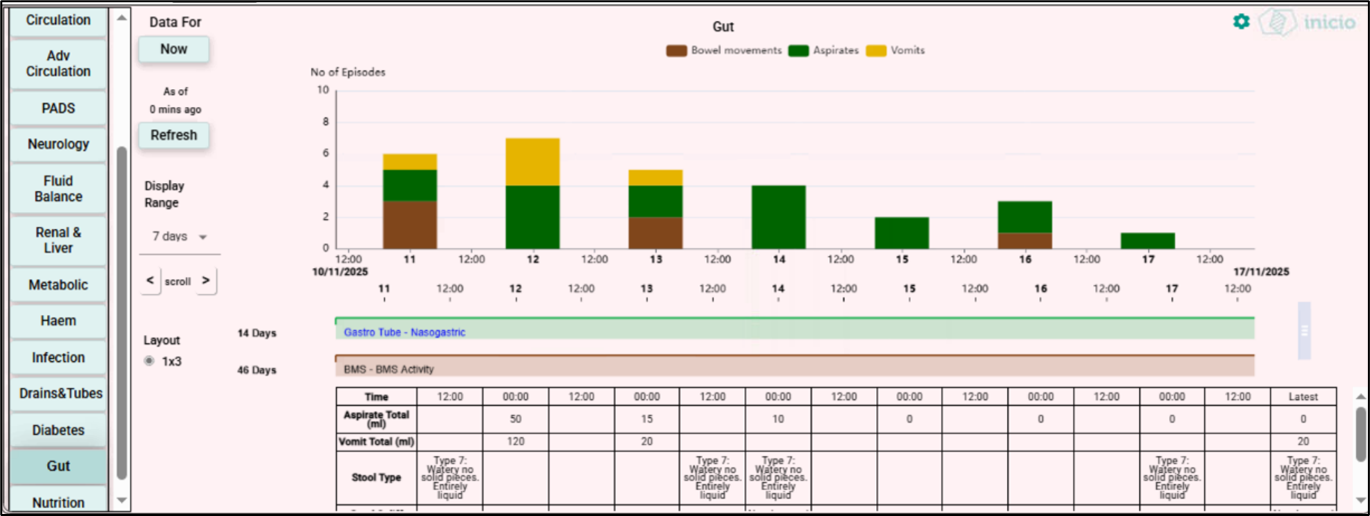Click the brown Bowel movements legend swatch
The width and height of the screenshot is (1370, 516).
pos(676,50)
